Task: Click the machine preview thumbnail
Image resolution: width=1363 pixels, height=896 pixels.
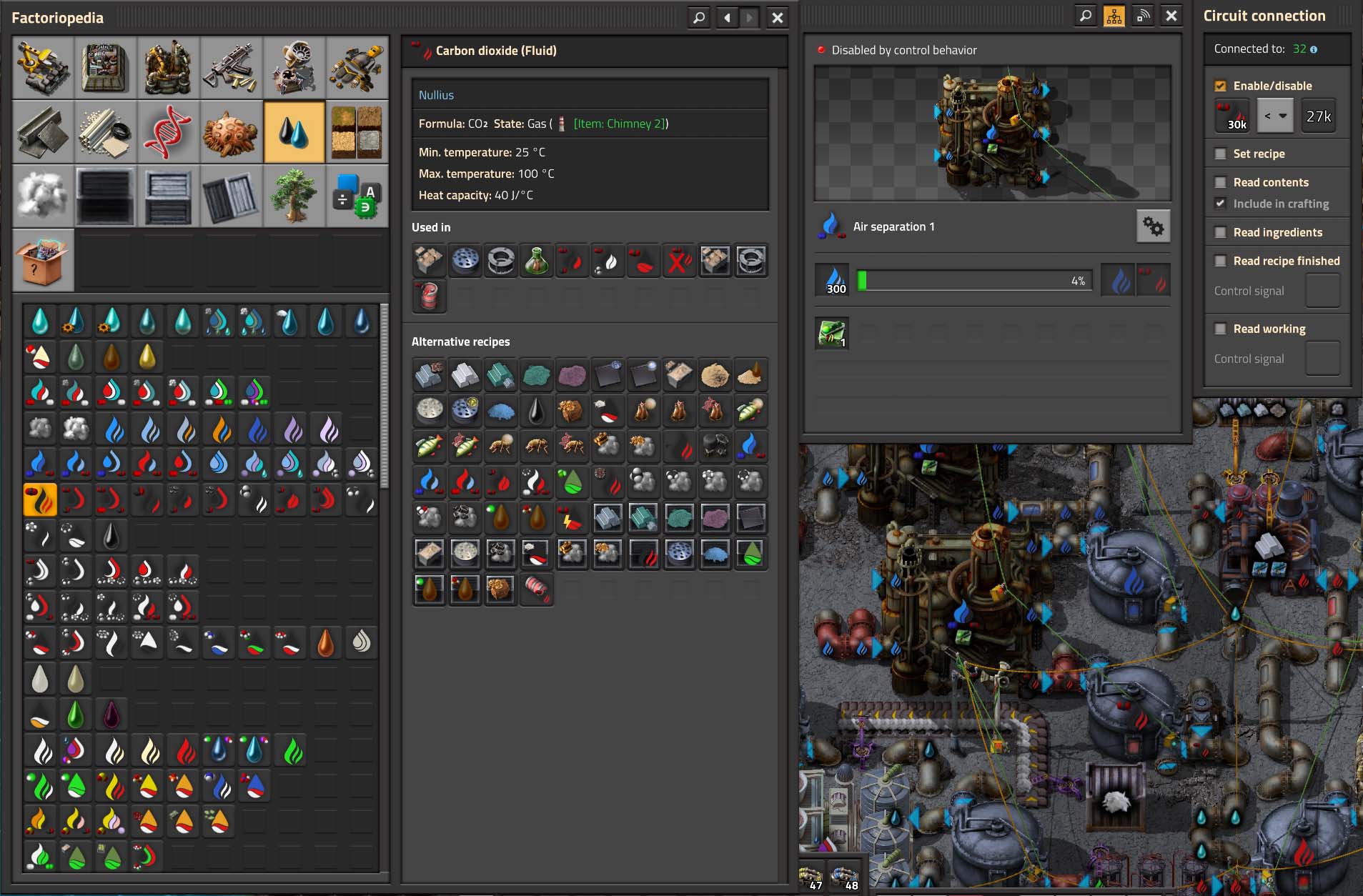Action: coord(993,134)
